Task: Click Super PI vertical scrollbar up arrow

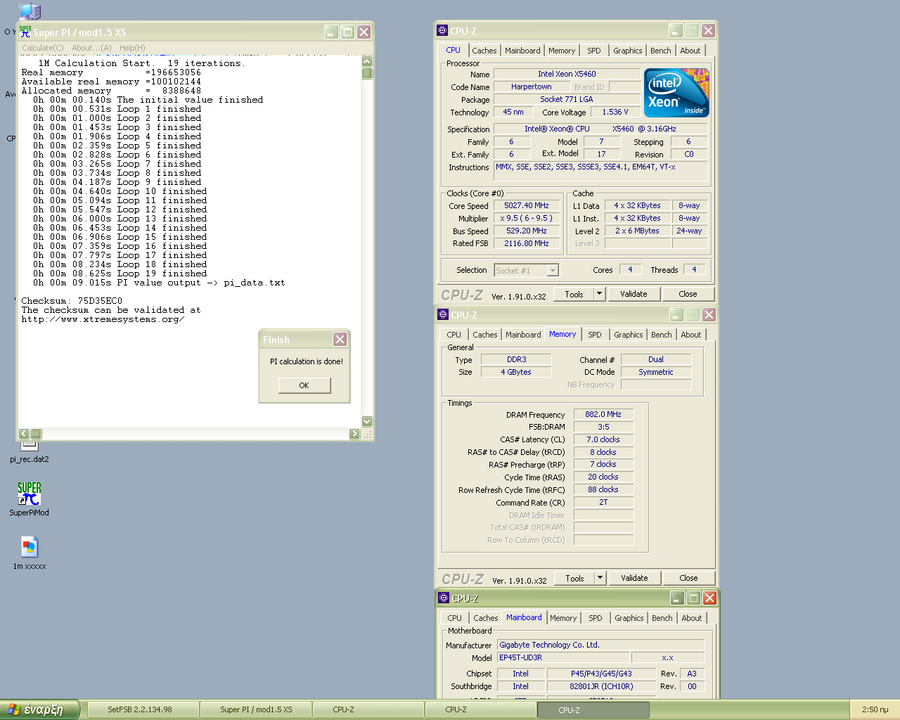Action: point(367,61)
